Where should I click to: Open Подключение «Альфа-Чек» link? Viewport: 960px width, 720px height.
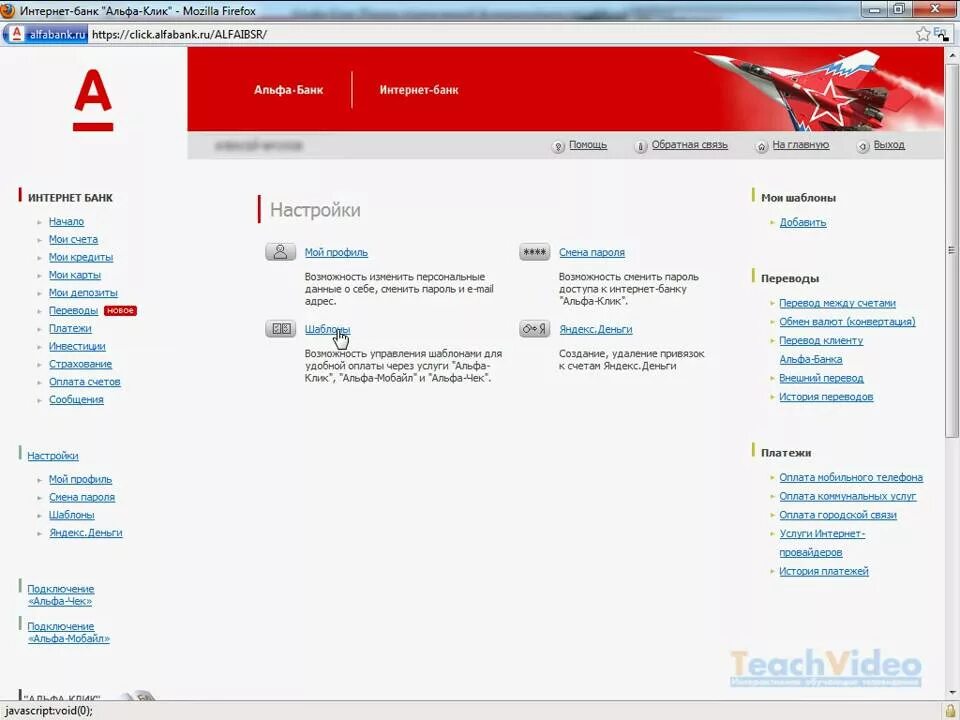coord(60,595)
